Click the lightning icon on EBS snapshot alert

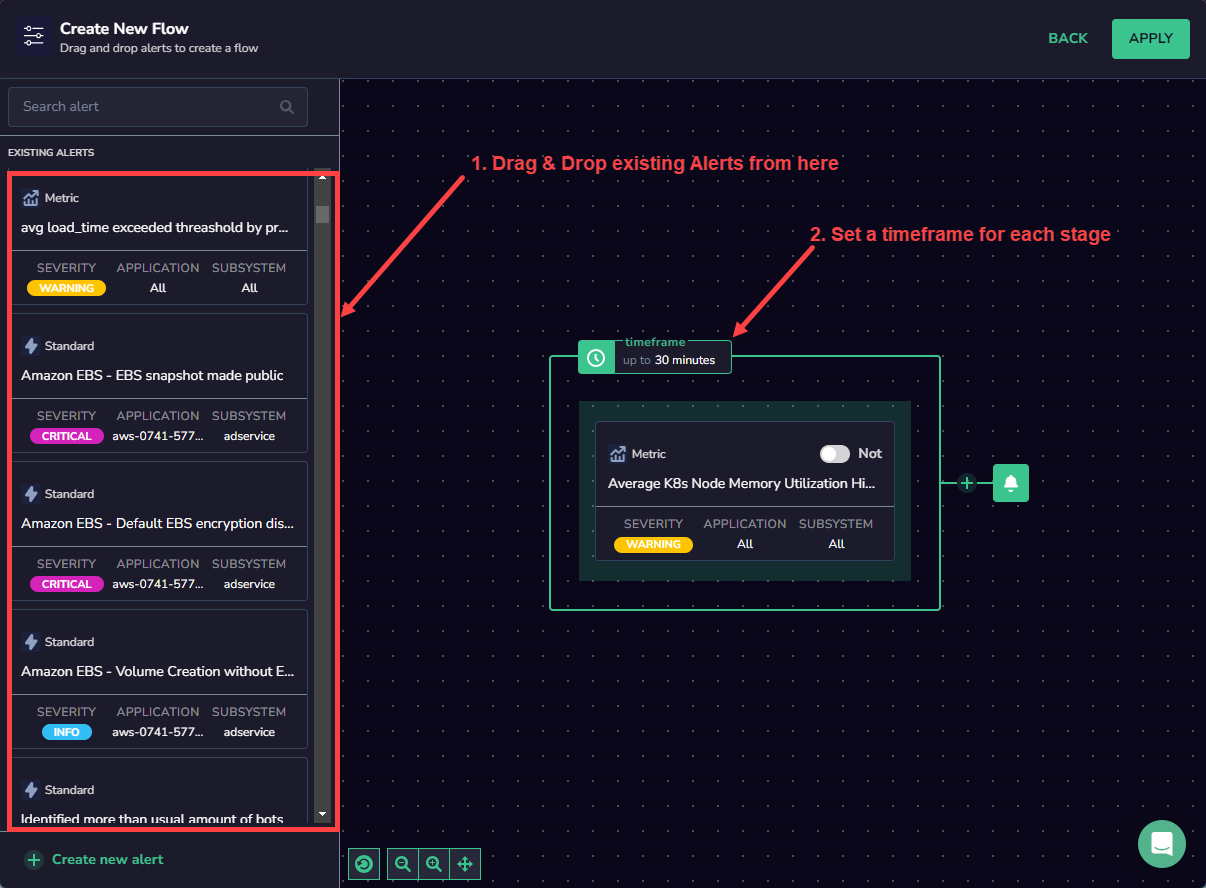click(x=31, y=346)
